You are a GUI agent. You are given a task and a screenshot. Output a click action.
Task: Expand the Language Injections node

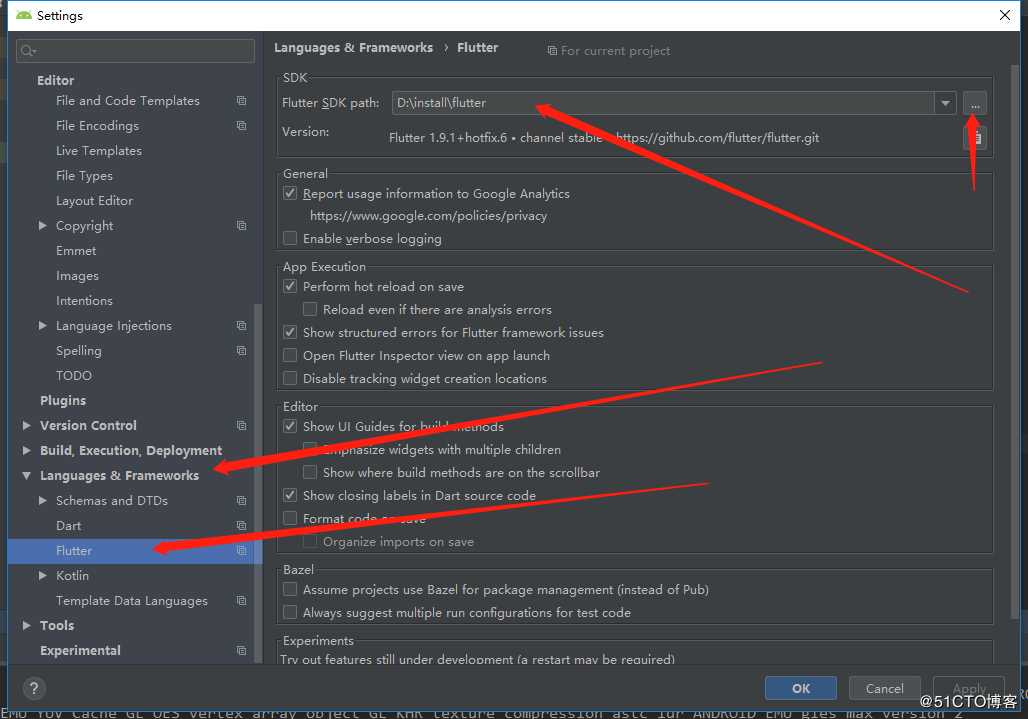[x=43, y=326]
